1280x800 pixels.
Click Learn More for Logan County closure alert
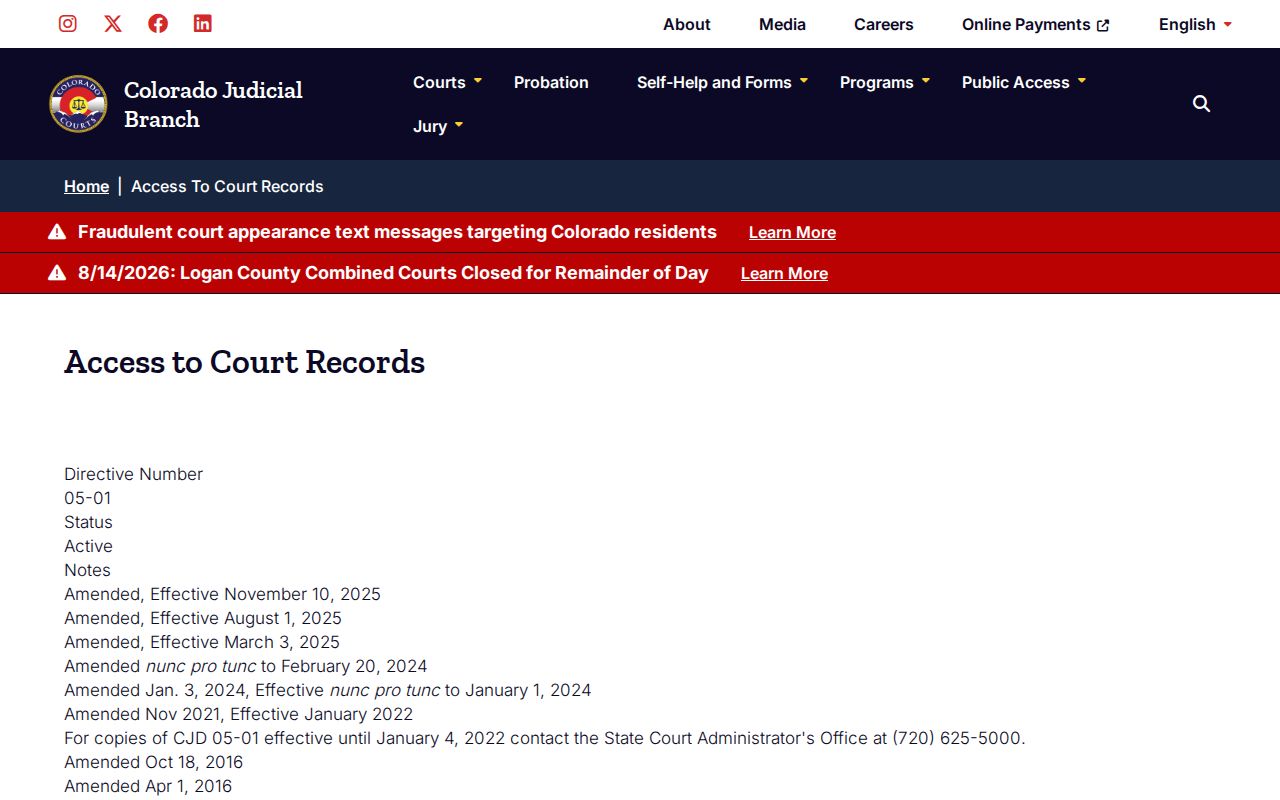784,273
